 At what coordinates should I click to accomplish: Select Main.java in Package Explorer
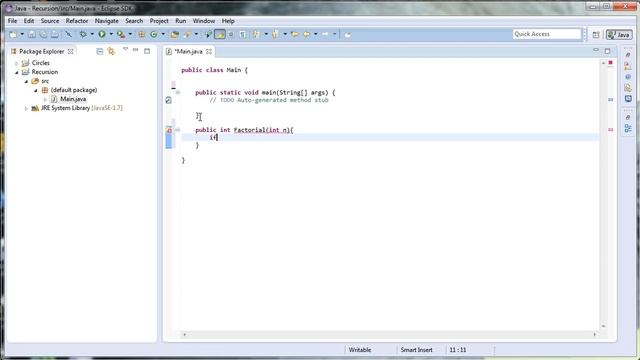click(x=73, y=99)
